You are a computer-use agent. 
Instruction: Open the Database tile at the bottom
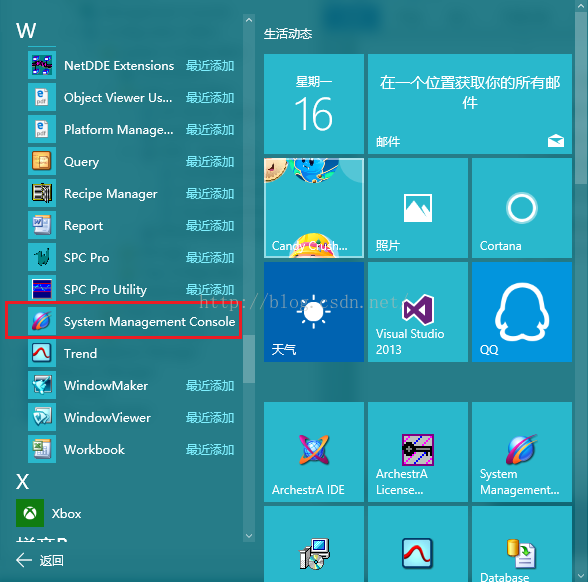(522, 544)
